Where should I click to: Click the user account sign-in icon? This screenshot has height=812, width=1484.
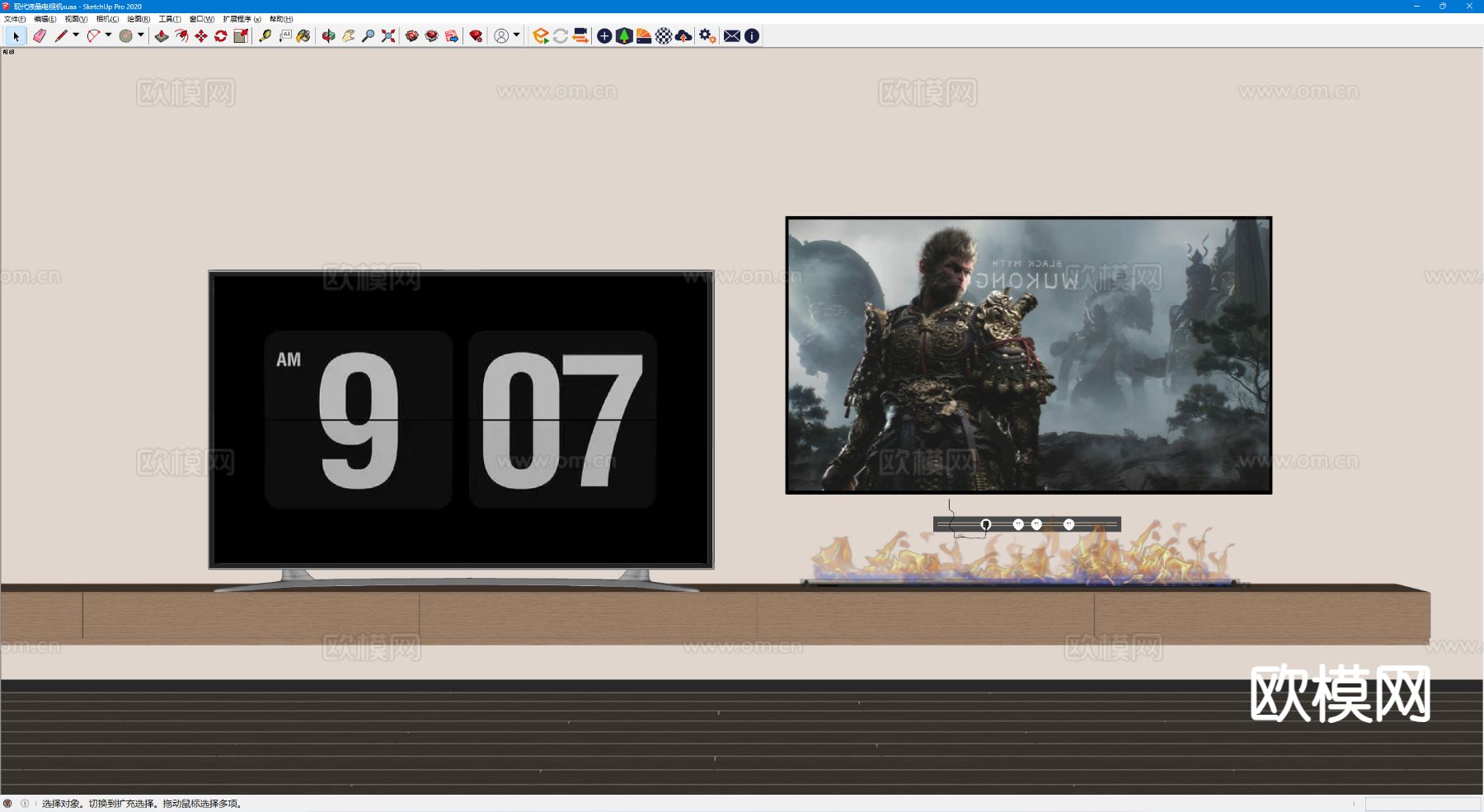pos(501,36)
